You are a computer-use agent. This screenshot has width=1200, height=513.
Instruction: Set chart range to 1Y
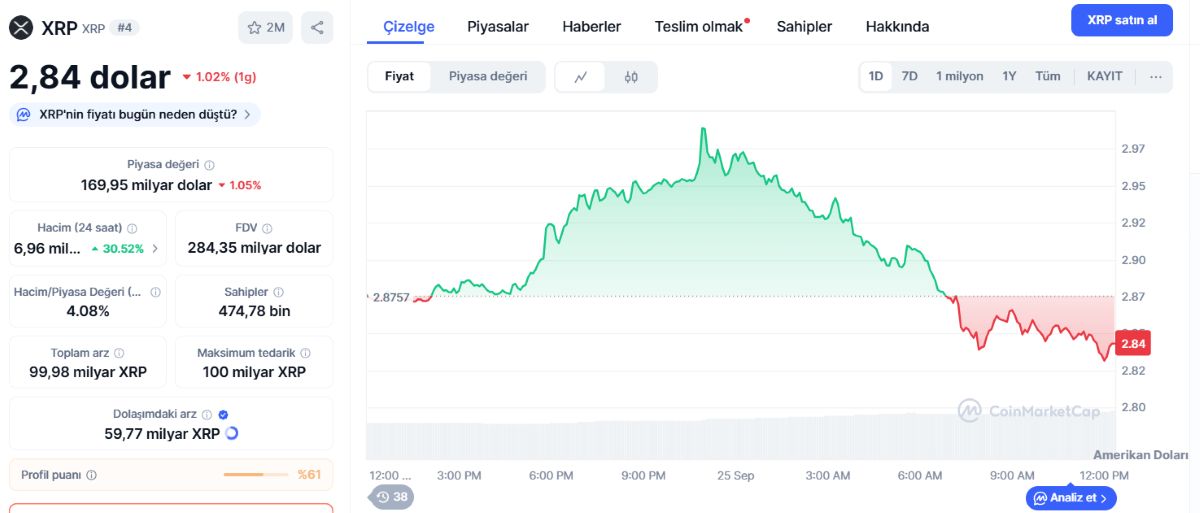click(1010, 77)
